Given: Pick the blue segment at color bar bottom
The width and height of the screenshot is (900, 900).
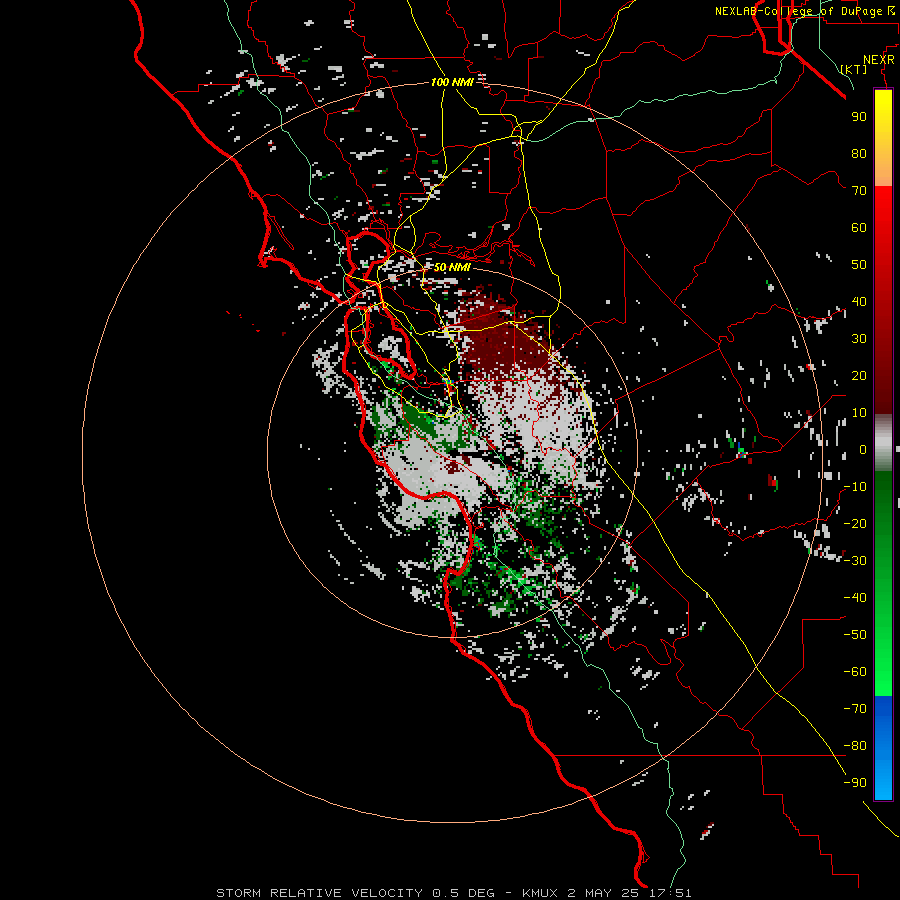Looking at the screenshot, I should coord(883,748).
